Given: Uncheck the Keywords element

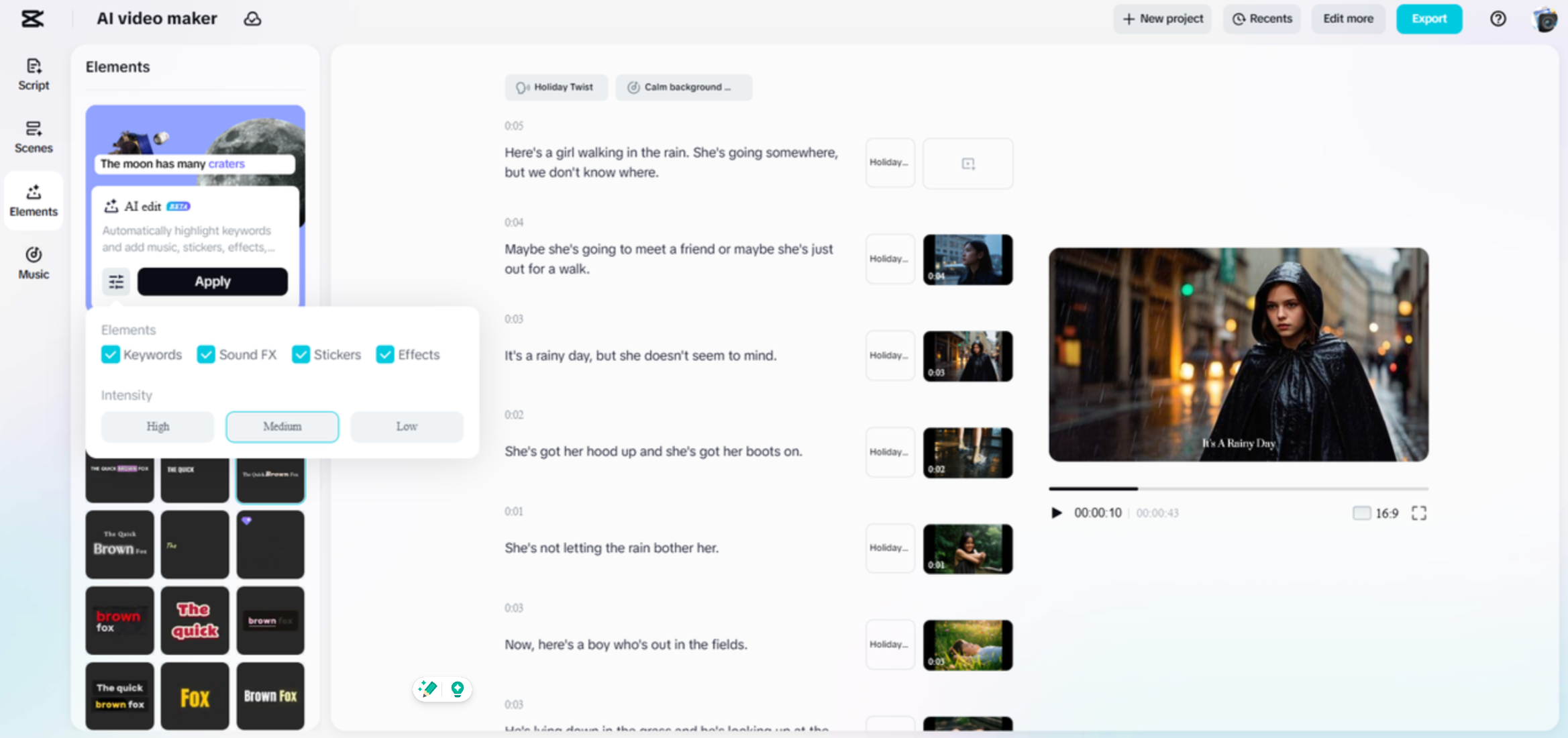Looking at the screenshot, I should click(x=111, y=354).
